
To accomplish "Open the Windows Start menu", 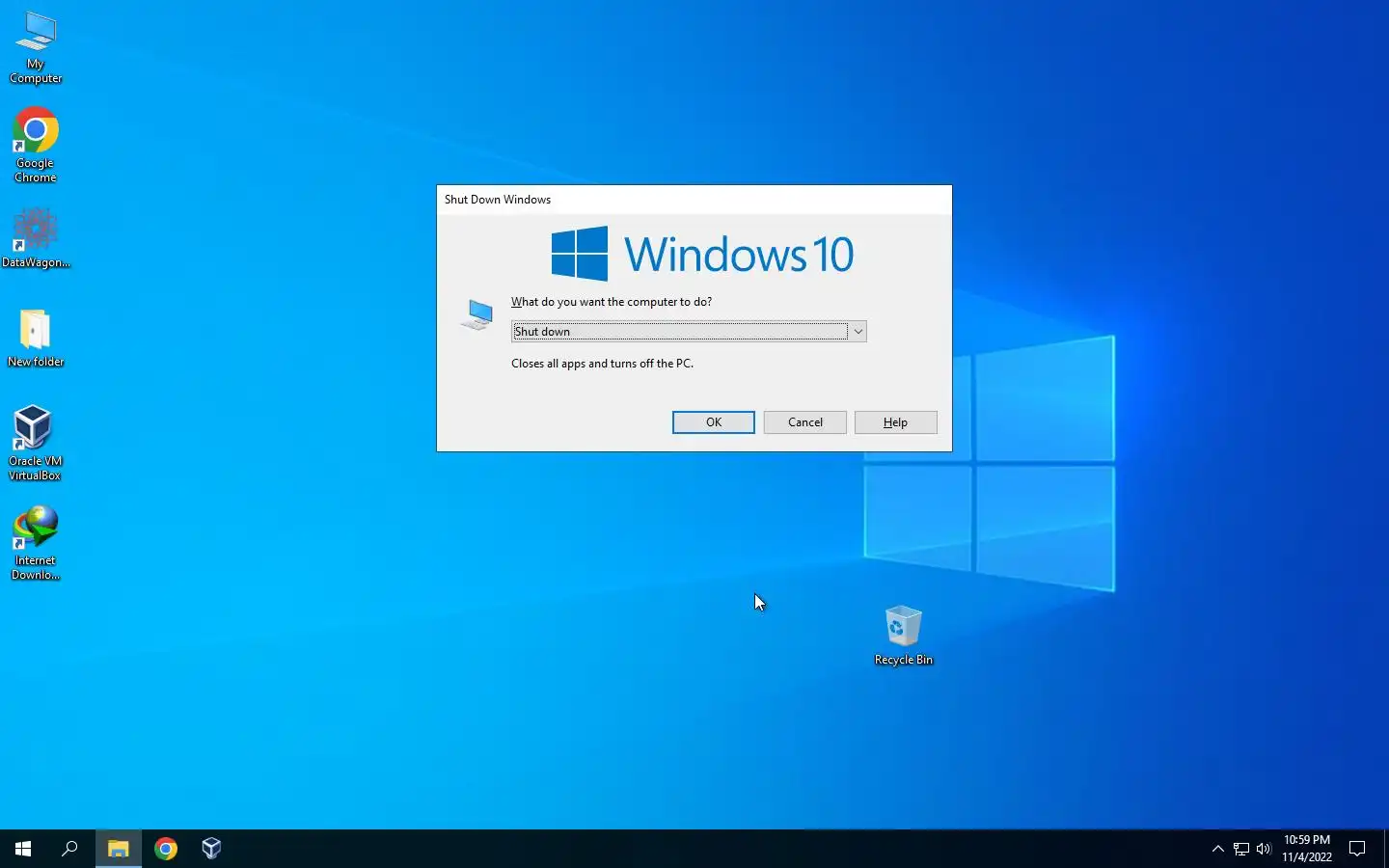I will 23,849.
